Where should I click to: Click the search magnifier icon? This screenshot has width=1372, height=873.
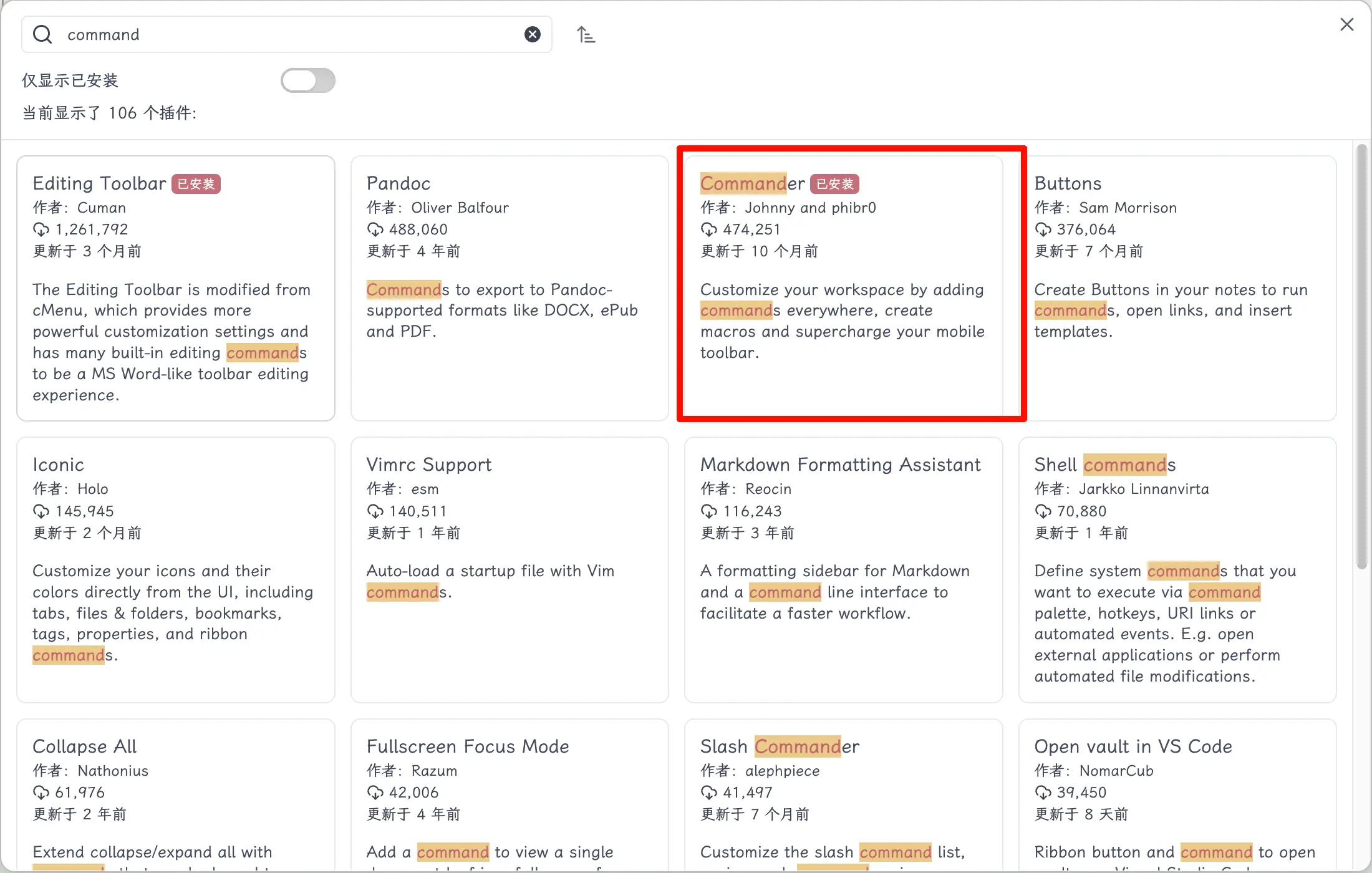(42, 34)
